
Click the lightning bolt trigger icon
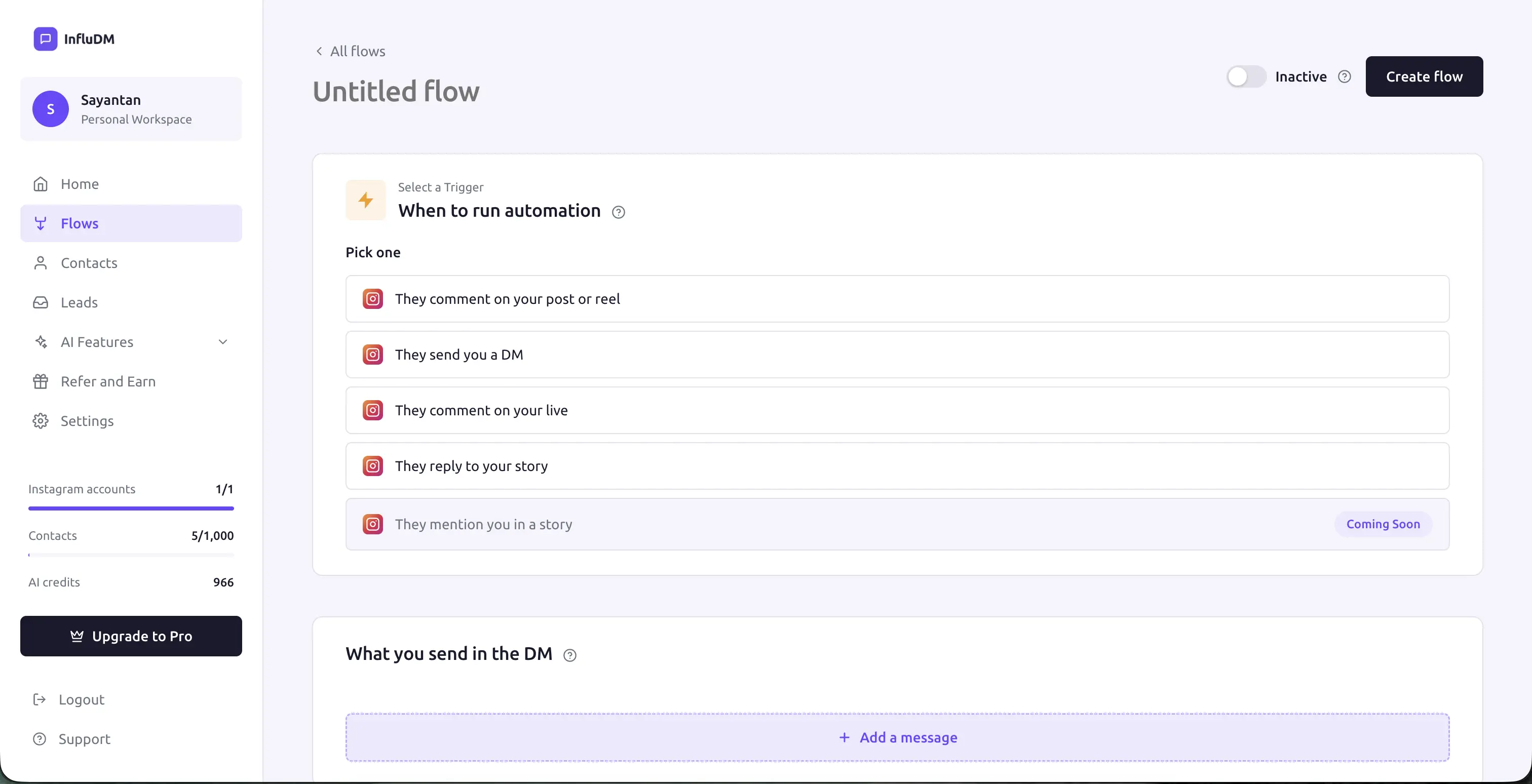pos(366,201)
